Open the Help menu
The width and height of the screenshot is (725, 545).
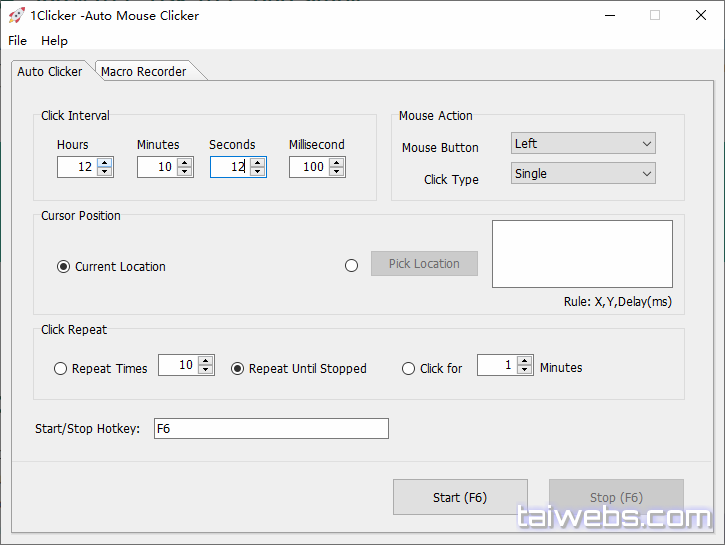(54, 41)
